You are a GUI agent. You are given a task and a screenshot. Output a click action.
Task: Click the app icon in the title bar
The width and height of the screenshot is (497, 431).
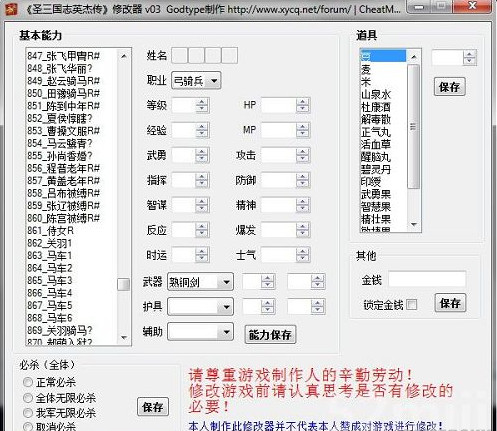(12, 9)
